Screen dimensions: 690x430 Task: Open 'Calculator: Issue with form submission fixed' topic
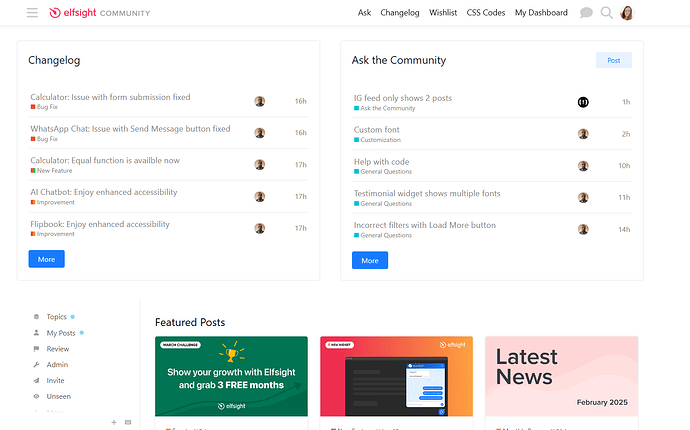click(110, 97)
